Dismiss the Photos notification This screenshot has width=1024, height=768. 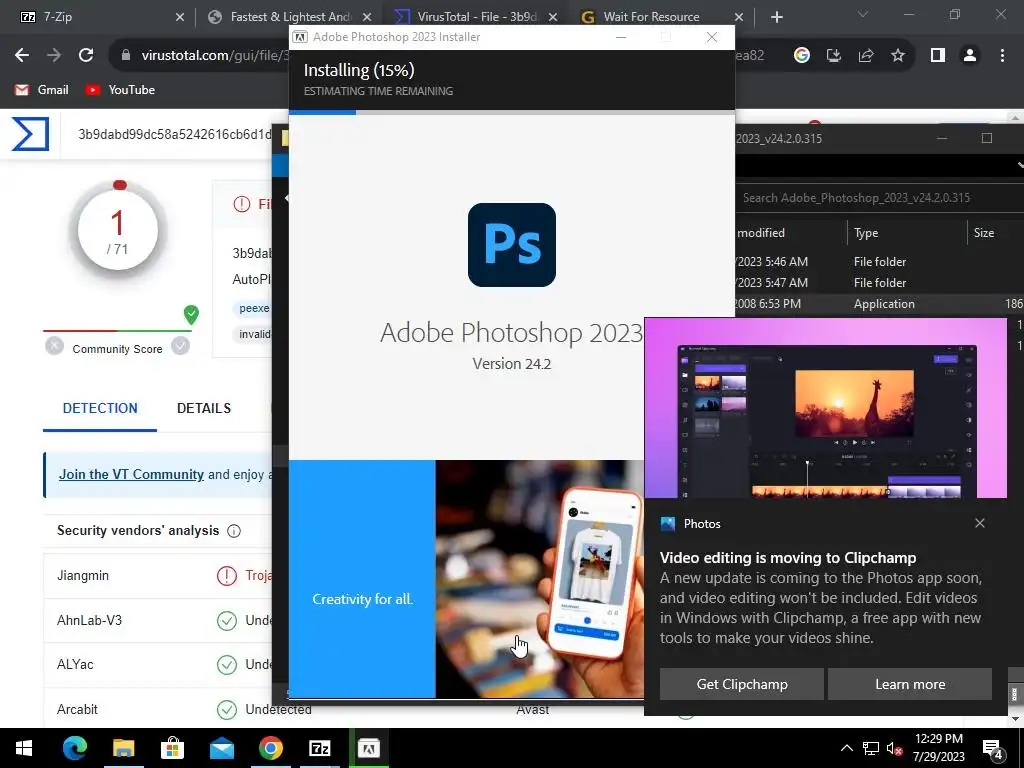980,524
